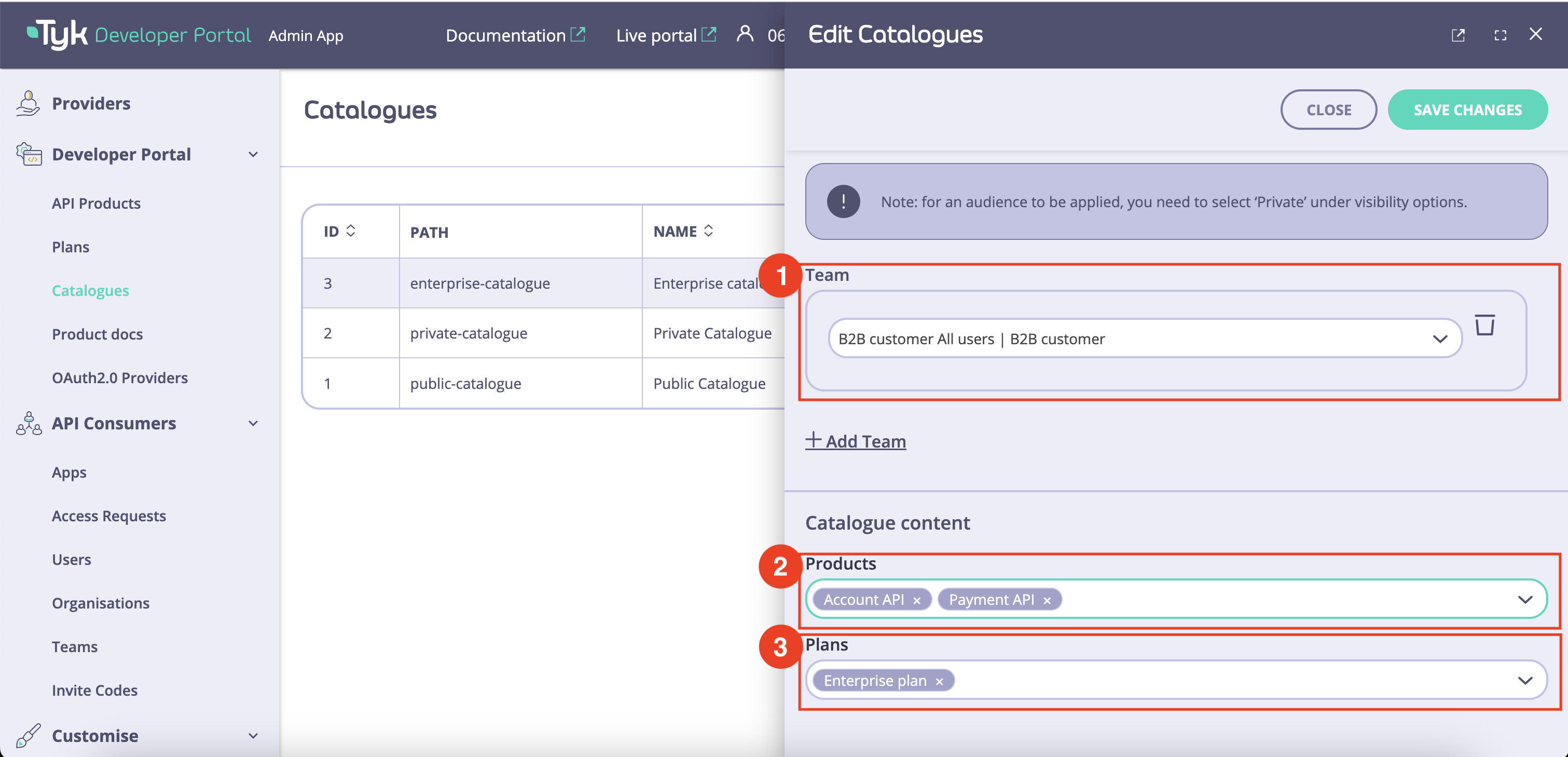The image size is (1568, 757).
Task: Click the Add Team link
Action: pos(855,441)
